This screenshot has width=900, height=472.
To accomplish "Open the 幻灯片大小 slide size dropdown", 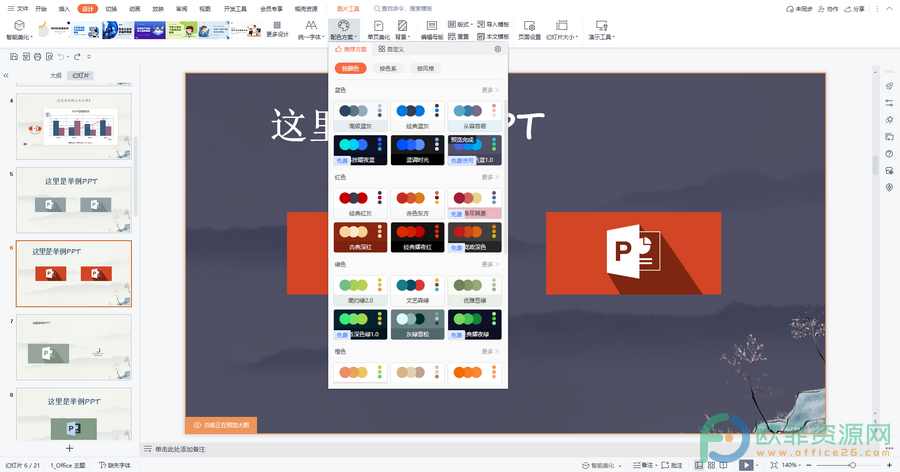I will pos(561,30).
